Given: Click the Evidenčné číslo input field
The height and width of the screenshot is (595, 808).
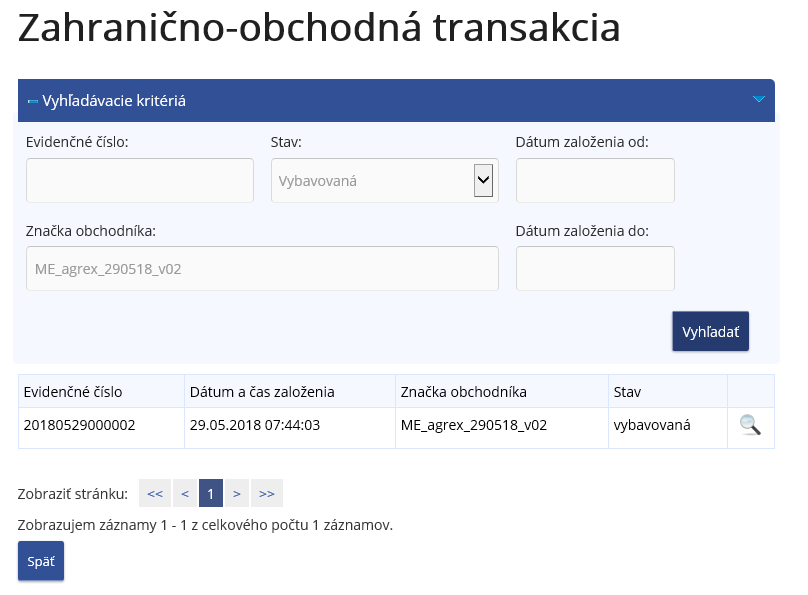Looking at the screenshot, I should [x=140, y=181].
